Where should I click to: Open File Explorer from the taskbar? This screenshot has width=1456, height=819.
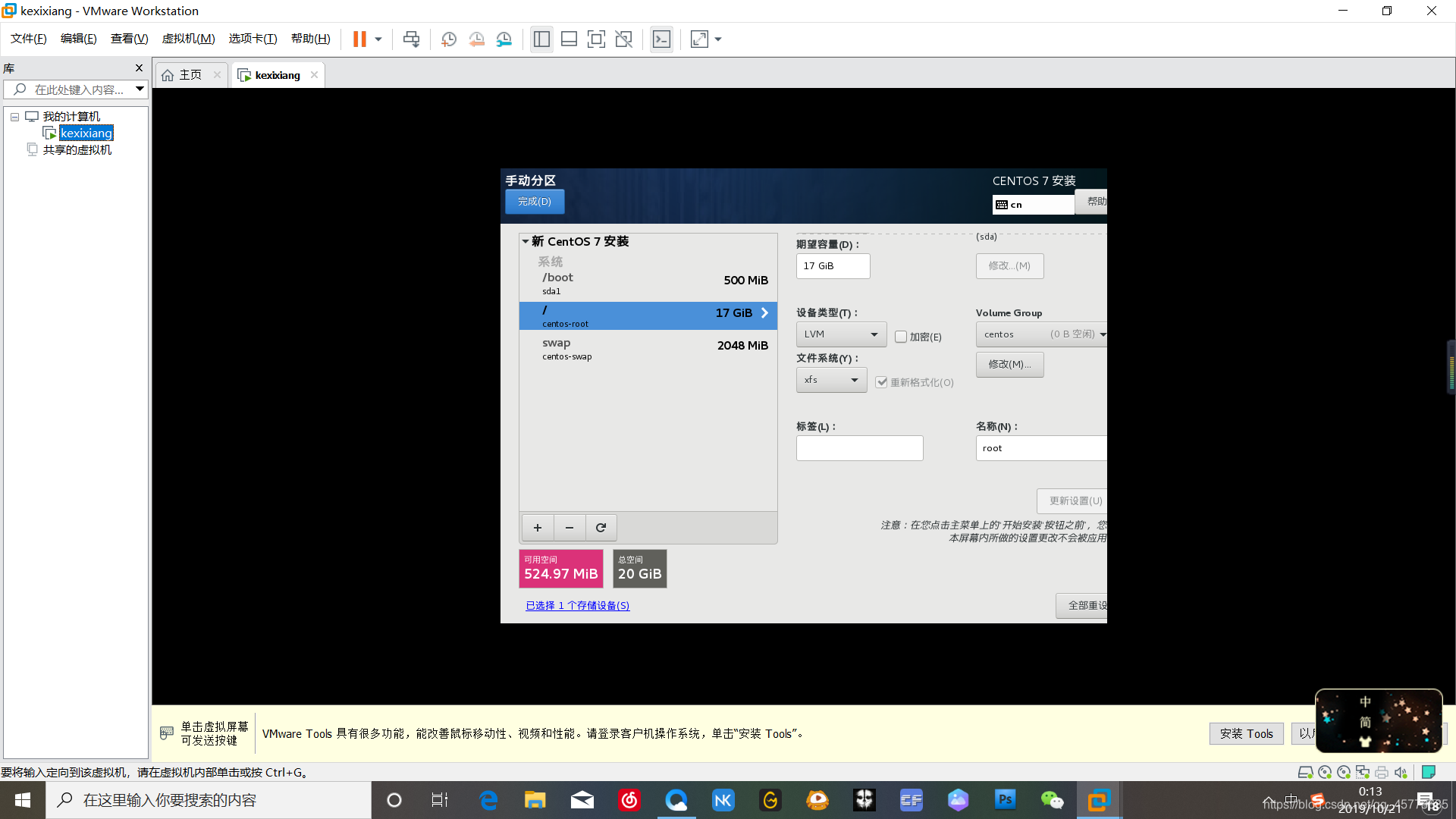pos(535,800)
